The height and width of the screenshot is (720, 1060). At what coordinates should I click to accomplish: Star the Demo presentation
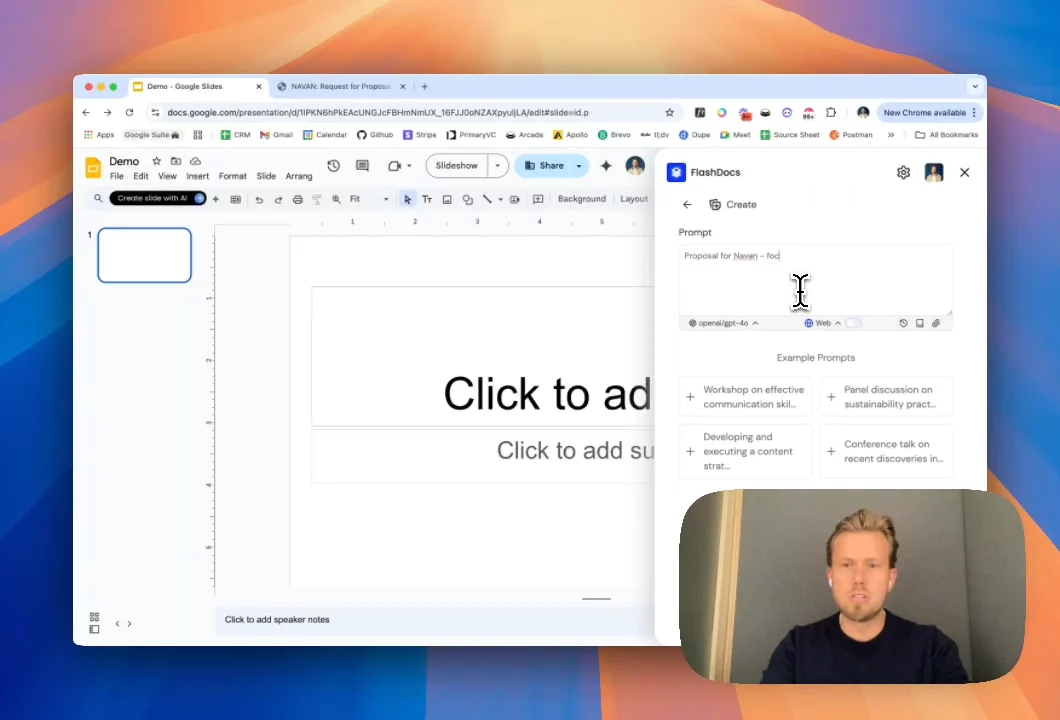156,161
